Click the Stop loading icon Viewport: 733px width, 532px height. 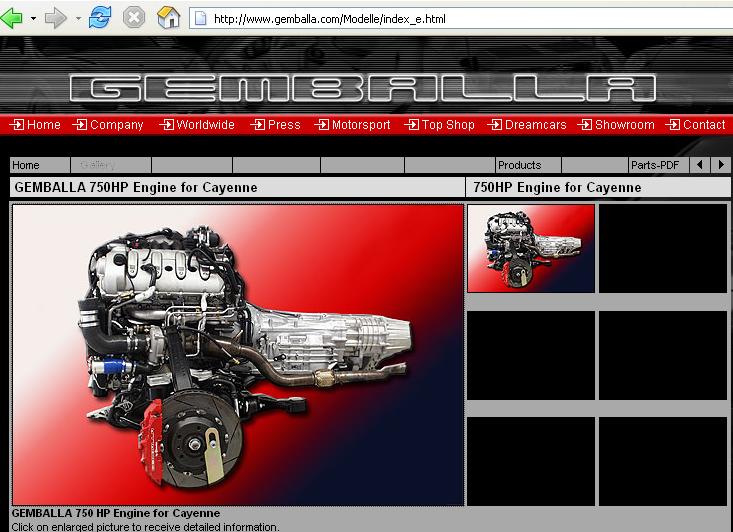coord(134,18)
